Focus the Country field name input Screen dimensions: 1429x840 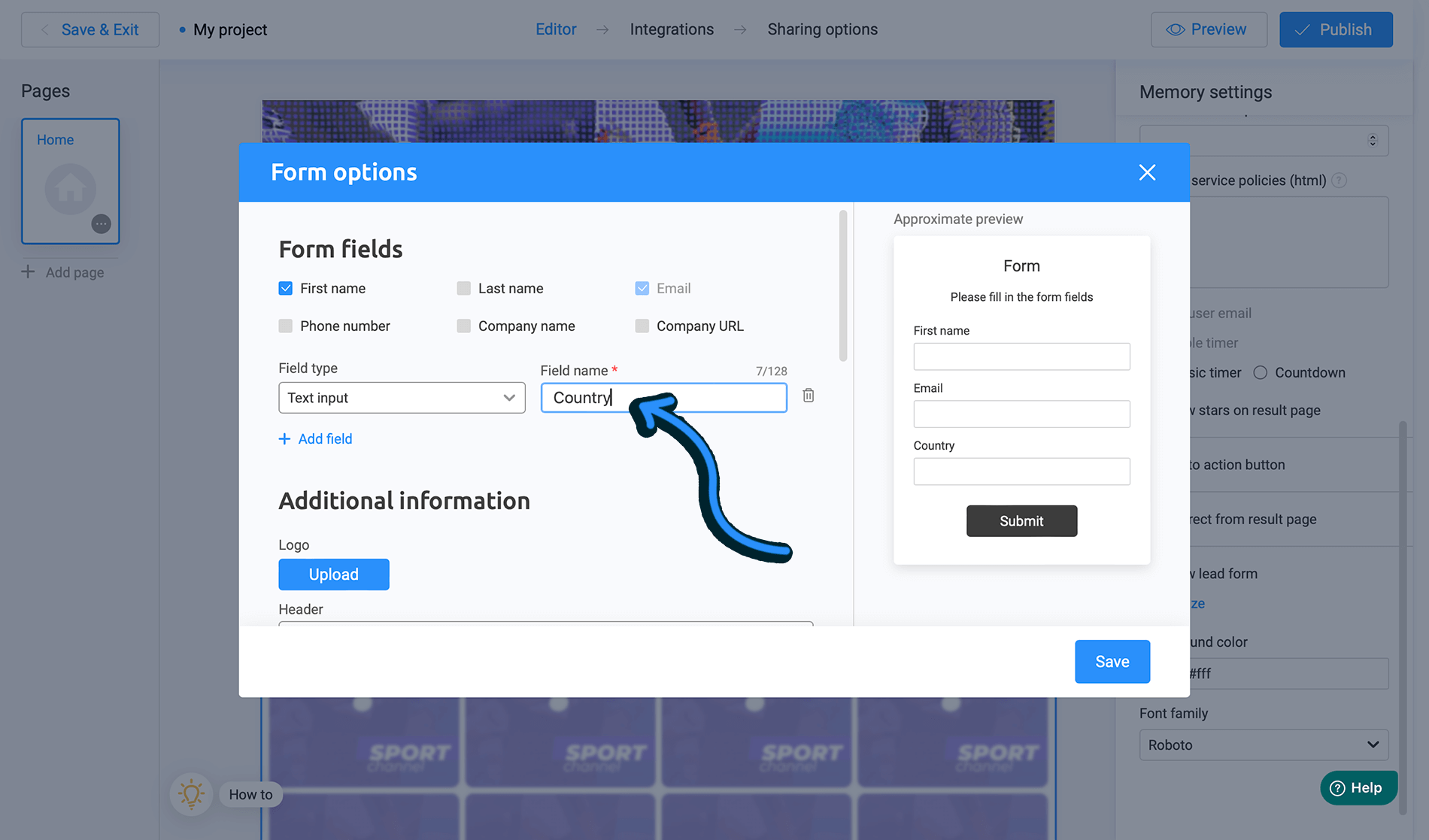click(x=663, y=398)
